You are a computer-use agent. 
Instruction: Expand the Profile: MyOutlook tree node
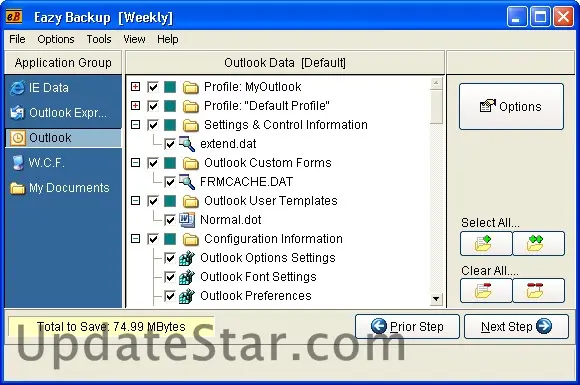(x=136, y=87)
